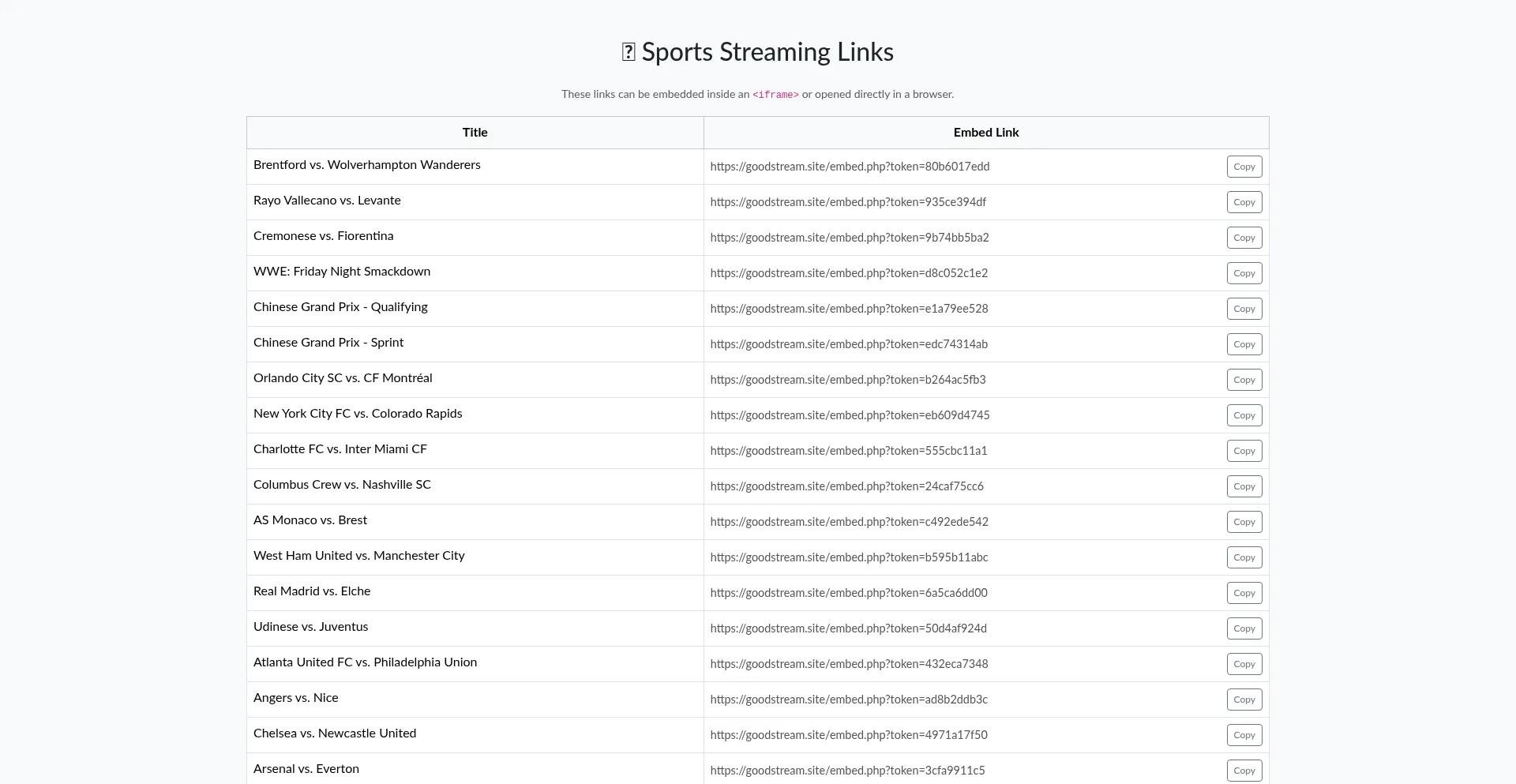Select the Brentford vs. Wolverhampton Wanderers title
The height and width of the screenshot is (784, 1516).
[367, 165]
